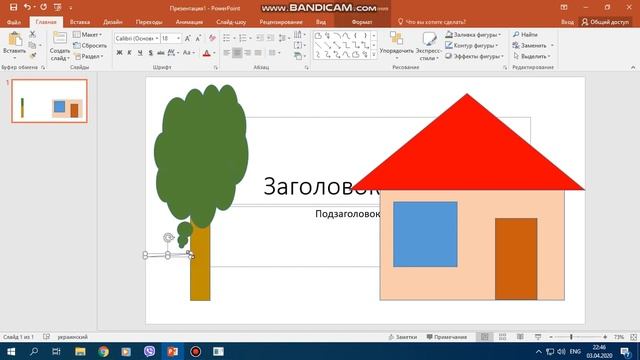The width and height of the screenshot is (640, 360).
Task: Start slideshow from beginning in quick access toolbar
Action: [58, 7]
